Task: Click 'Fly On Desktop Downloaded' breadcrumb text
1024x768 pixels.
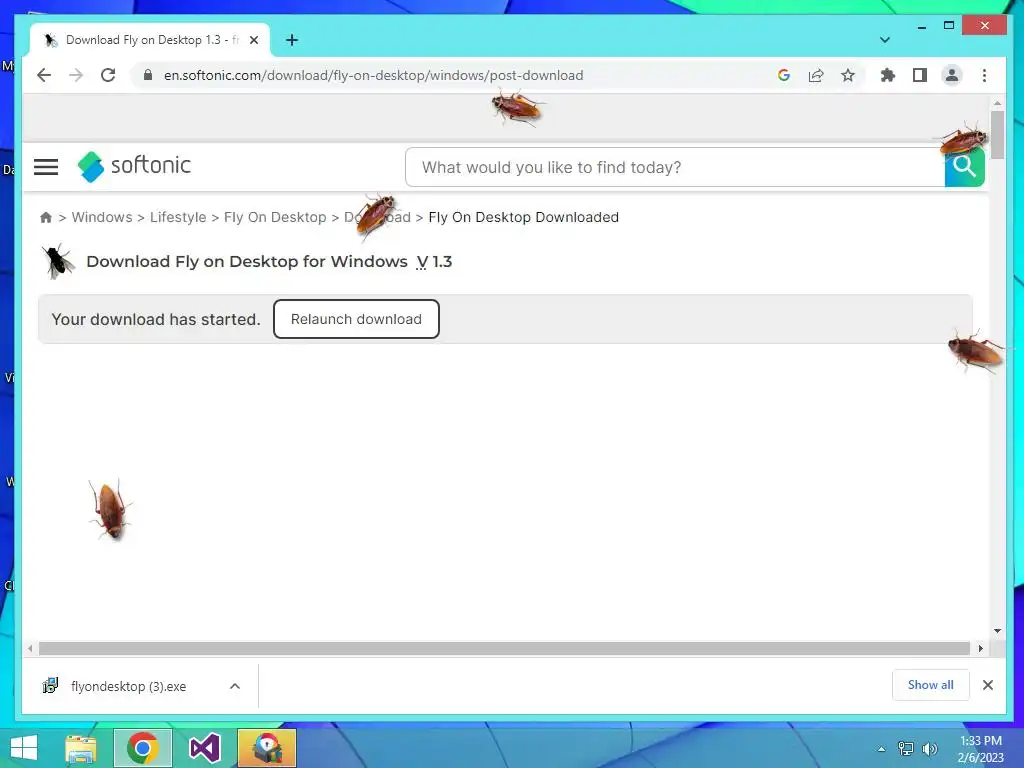Action: click(x=523, y=217)
